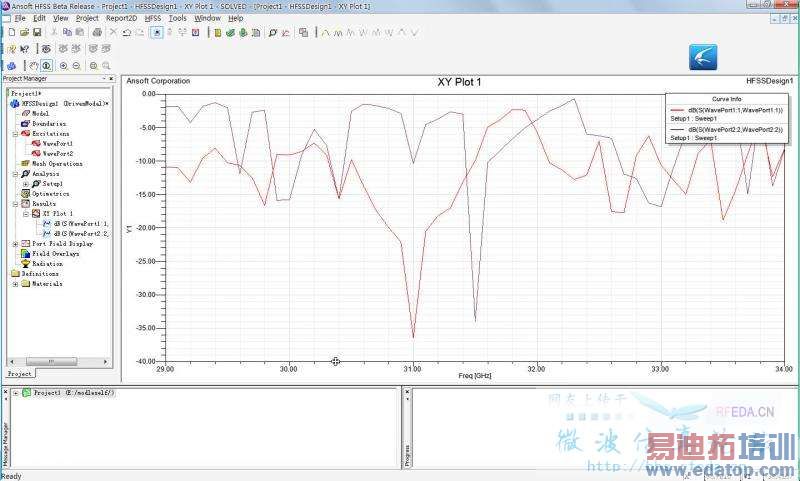The height and width of the screenshot is (481, 800).
Task: Open the Tools menu
Action: point(177,18)
